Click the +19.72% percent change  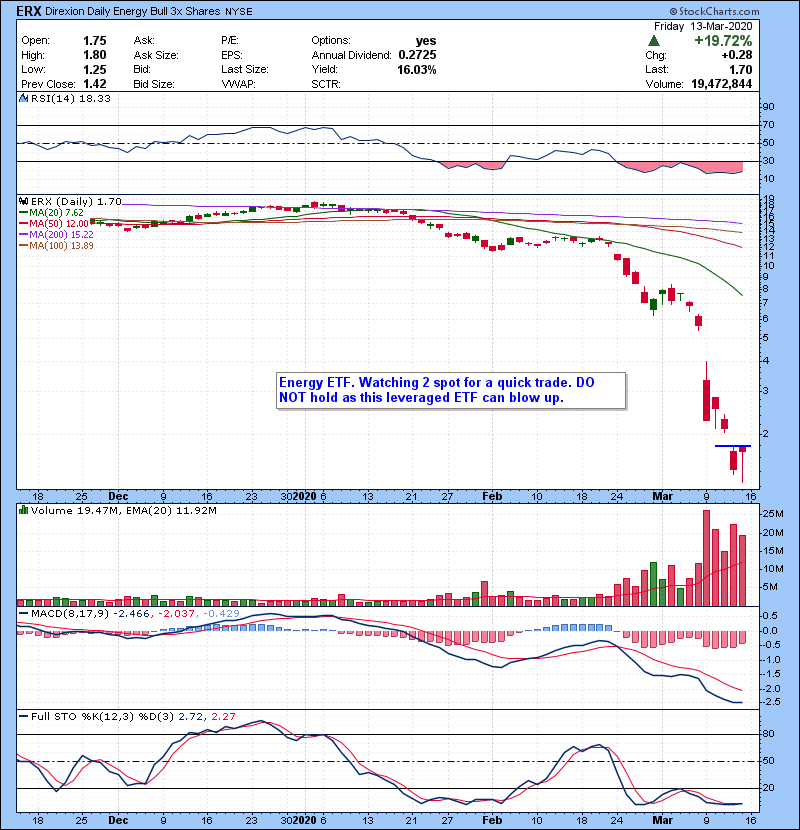[x=723, y=41]
